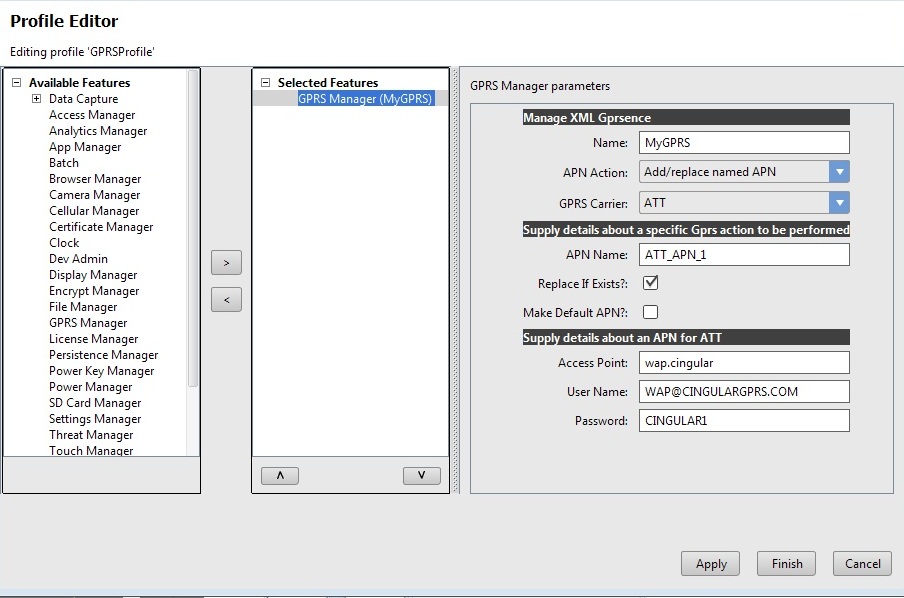Choose Power Key Manager from feature list
The width and height of the screenshot is (904, 598).
[101, 371]
